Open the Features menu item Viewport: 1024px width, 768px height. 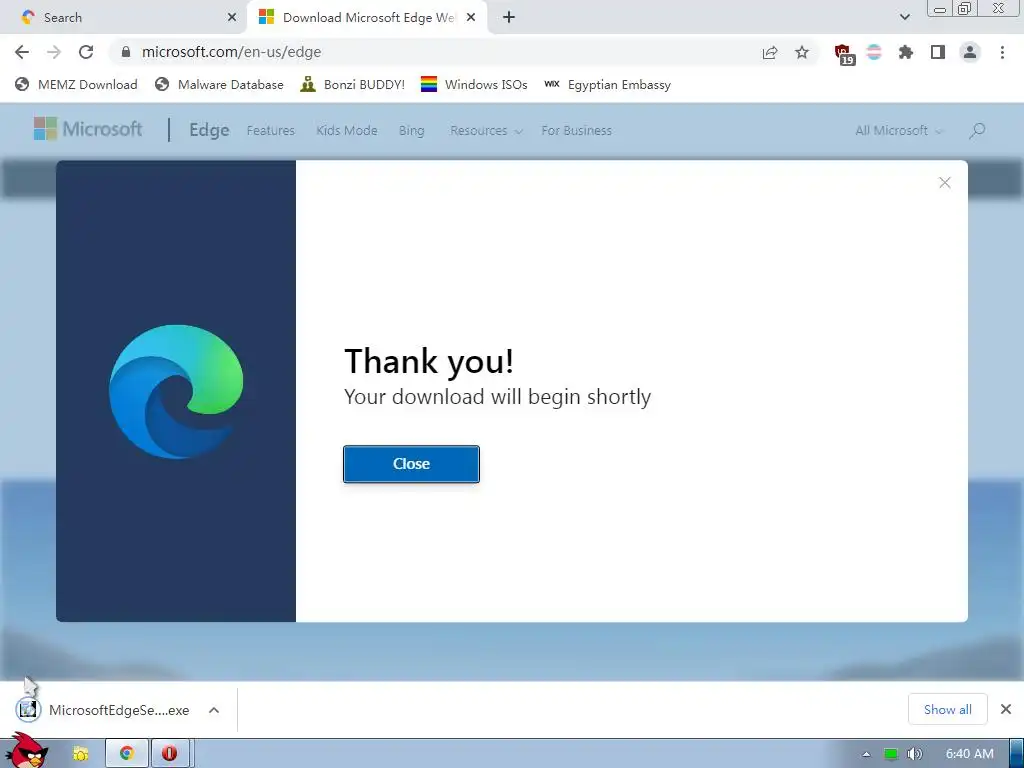[x=270, y=131]
